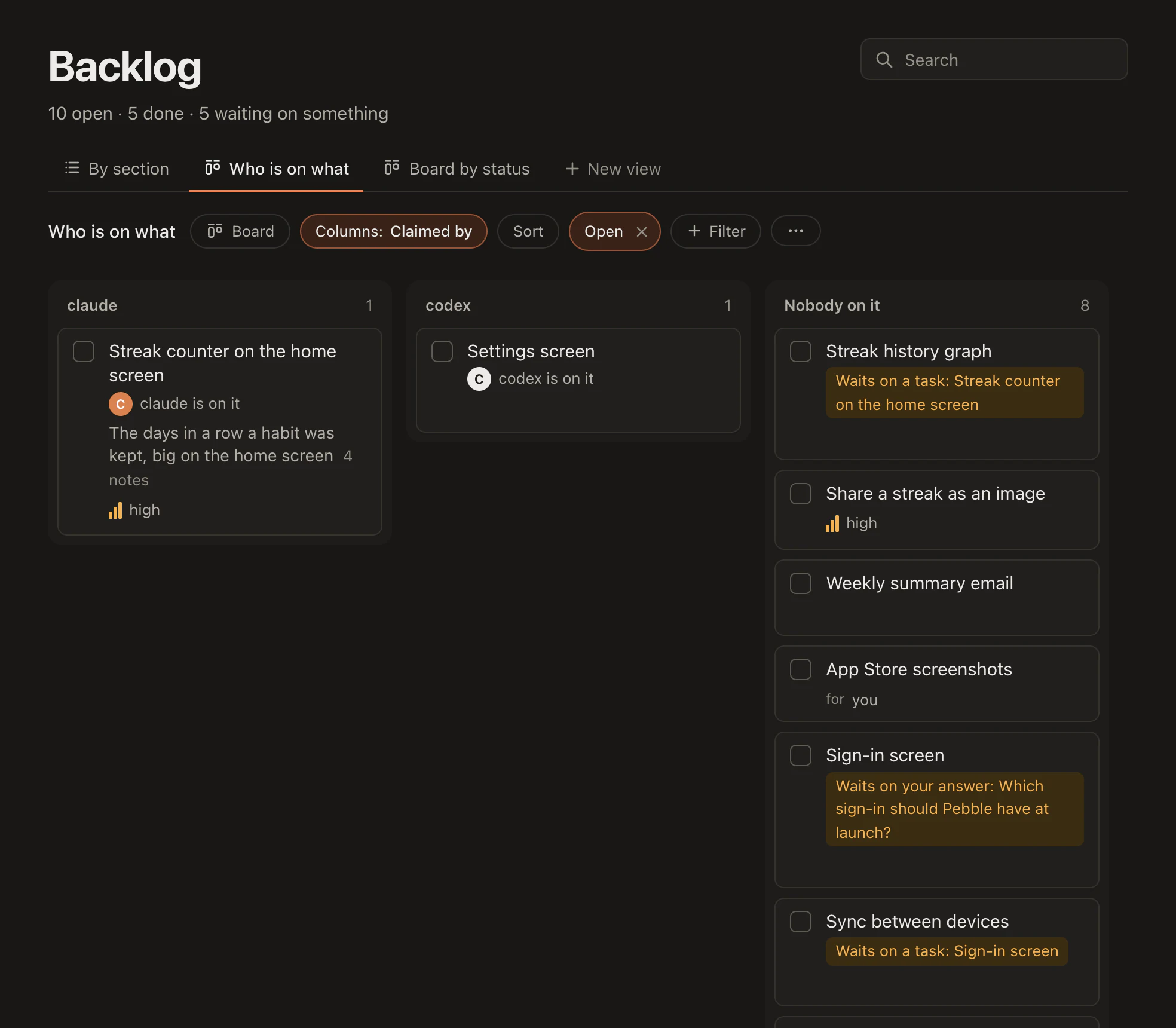Viewport: 1176px width, 1028px height.
Task: Click the plus icon beside New view
Action: 572,169
